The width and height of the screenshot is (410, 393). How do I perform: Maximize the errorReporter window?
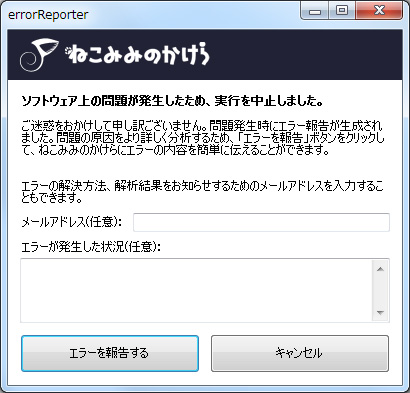coord(342,11)
